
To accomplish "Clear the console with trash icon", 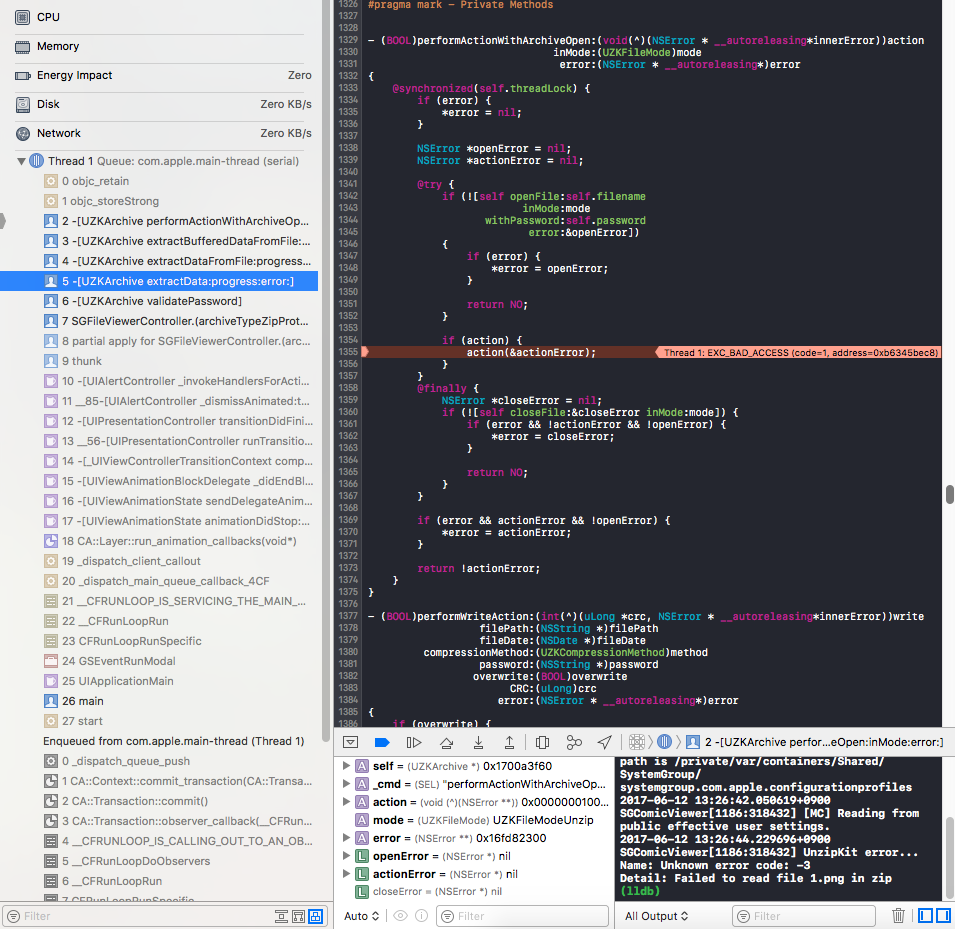I will (898, 916).
